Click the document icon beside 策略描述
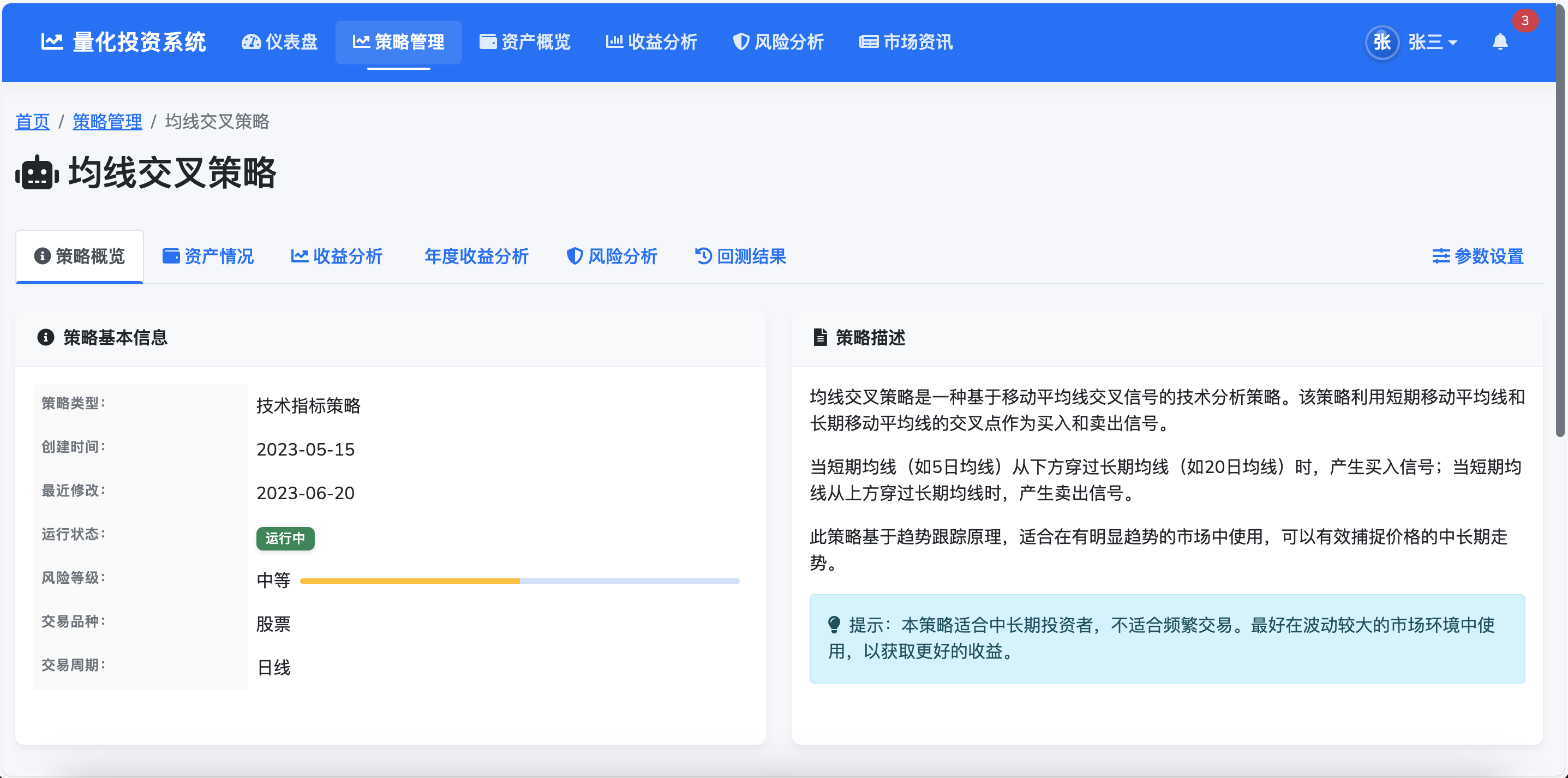The height and width of the screenshot is (778, 1568). pyautogui.click(x=820, y=338)
